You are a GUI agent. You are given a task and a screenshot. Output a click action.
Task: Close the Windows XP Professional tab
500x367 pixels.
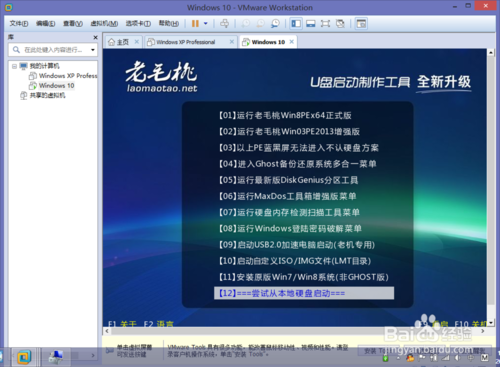pyautogui.click(x=232, y=42)
